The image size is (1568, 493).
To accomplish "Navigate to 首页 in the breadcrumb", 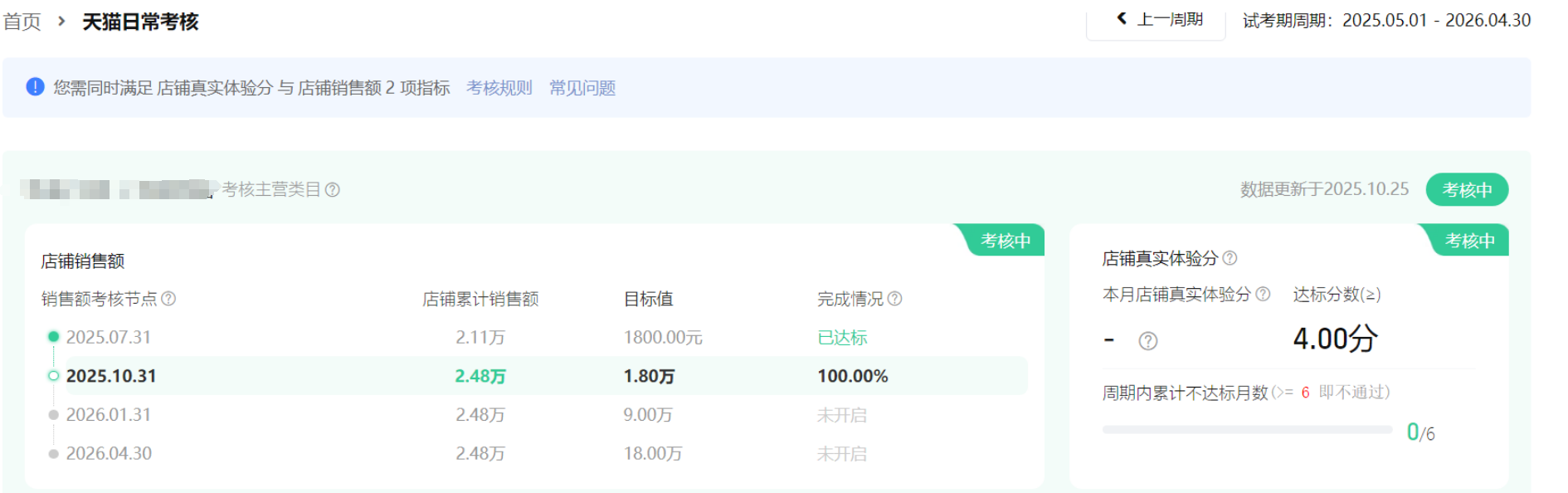I will [x=22, y=22].
